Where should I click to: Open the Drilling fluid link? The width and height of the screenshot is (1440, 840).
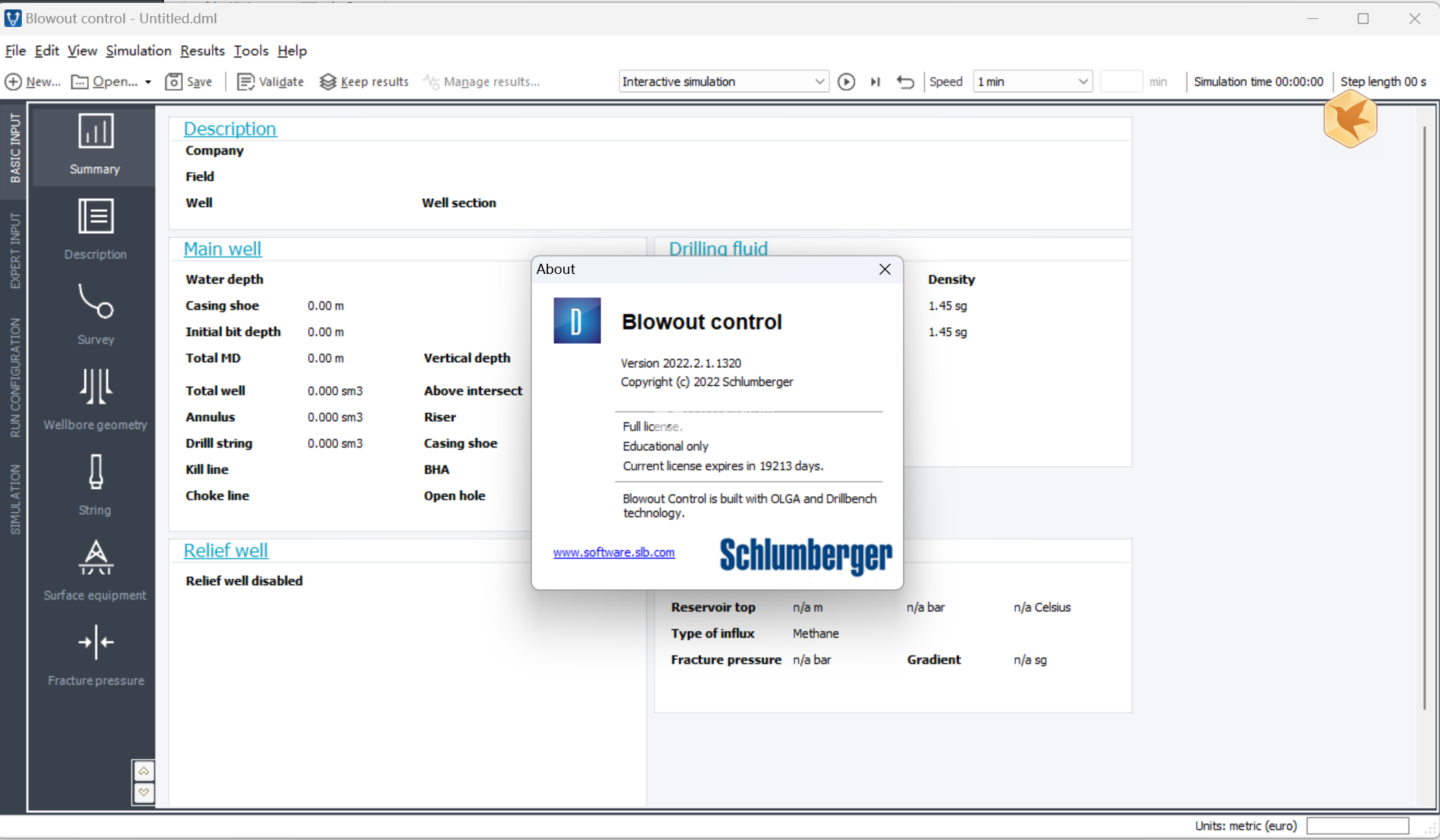tap(718, 248)
